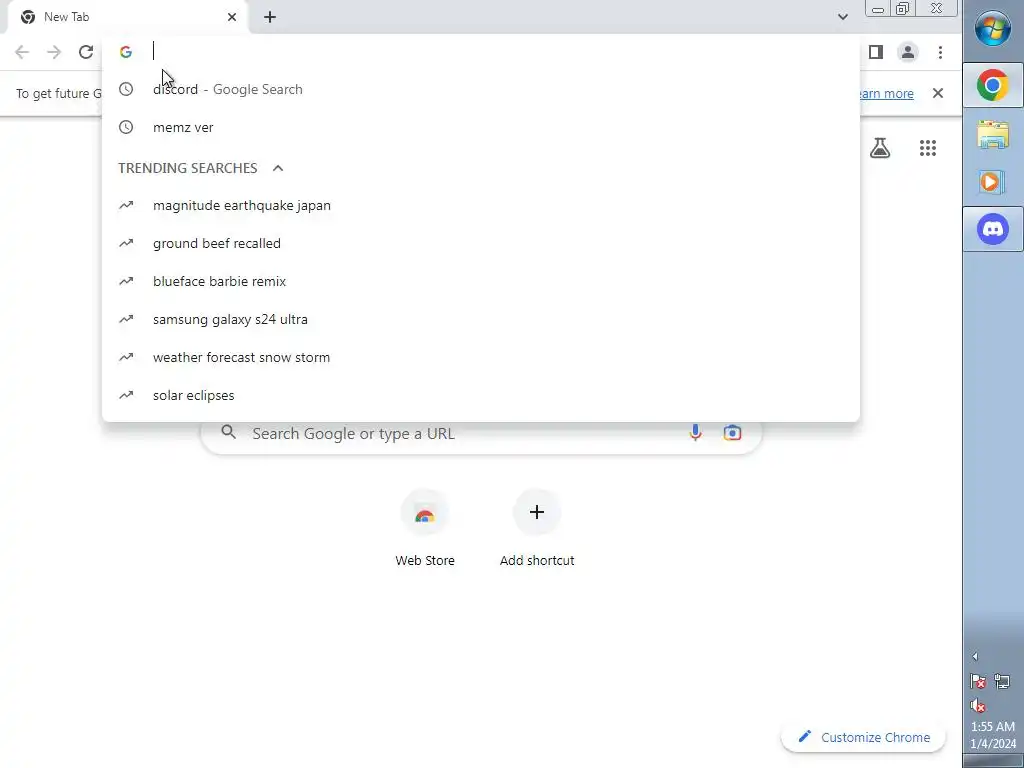Open the Search Labs flask icon
The height and width of the screenshot is (768, 1024).
(880, 148)
